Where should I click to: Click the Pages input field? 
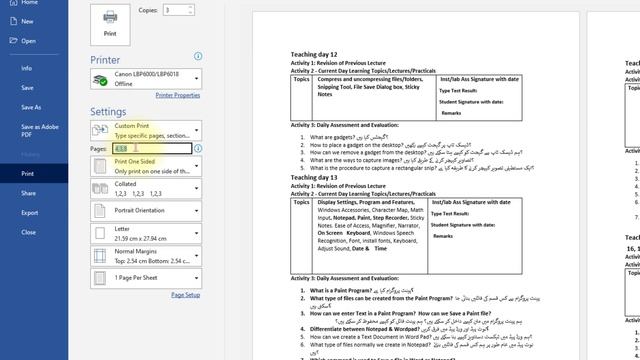coord(152,149)
